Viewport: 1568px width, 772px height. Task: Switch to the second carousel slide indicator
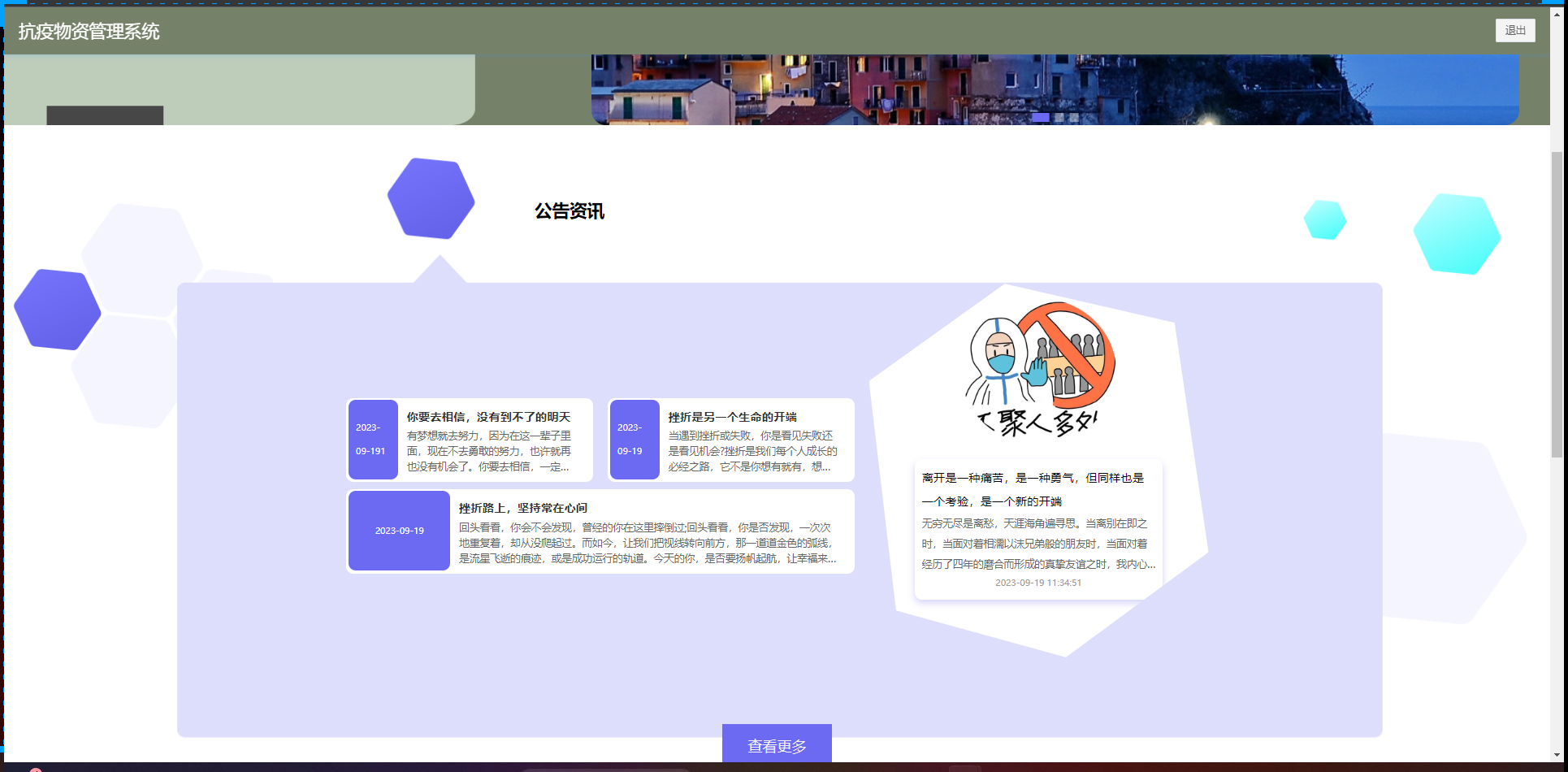(1059, 118)
